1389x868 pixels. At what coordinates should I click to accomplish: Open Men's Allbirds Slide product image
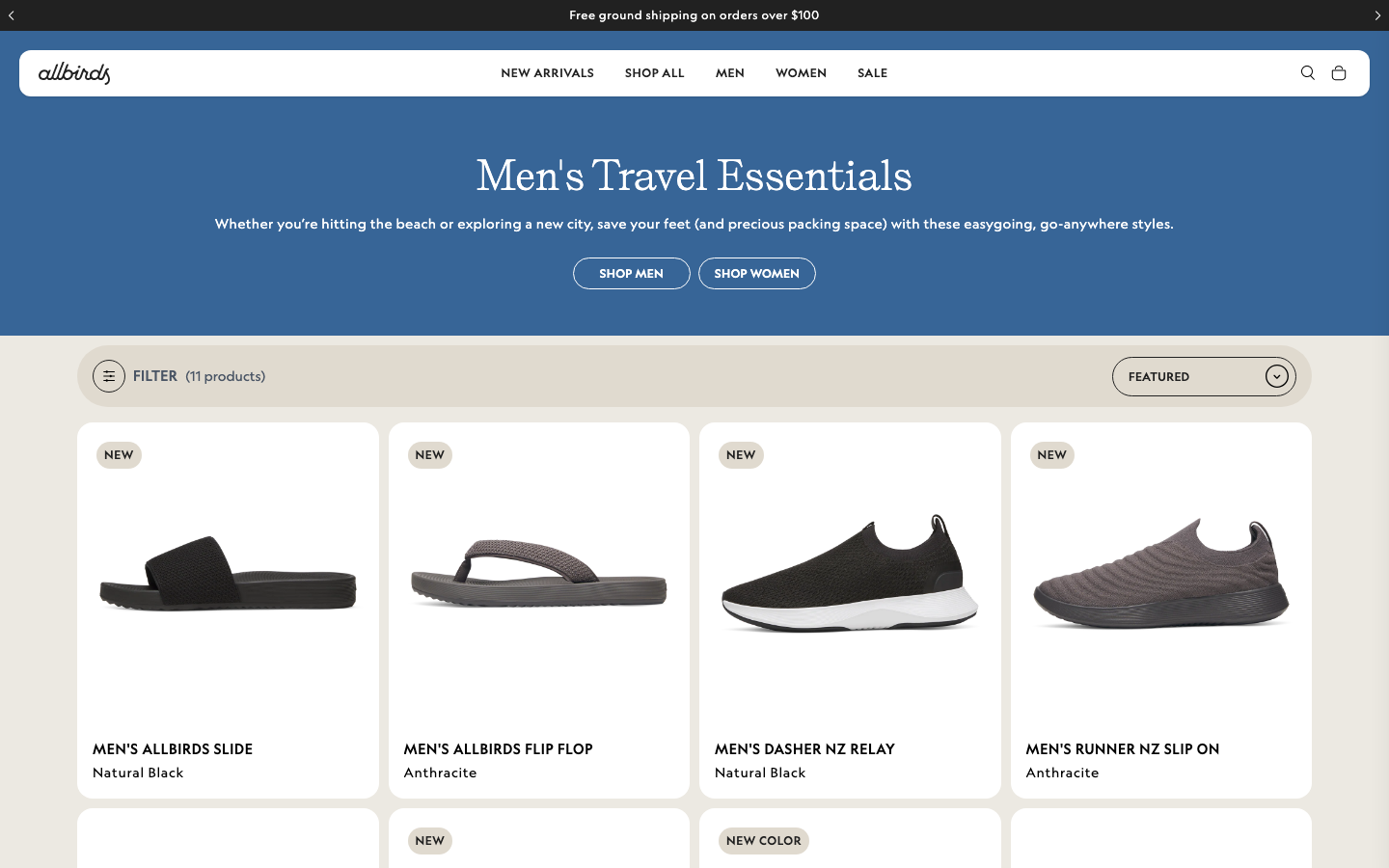coord(228,574)
